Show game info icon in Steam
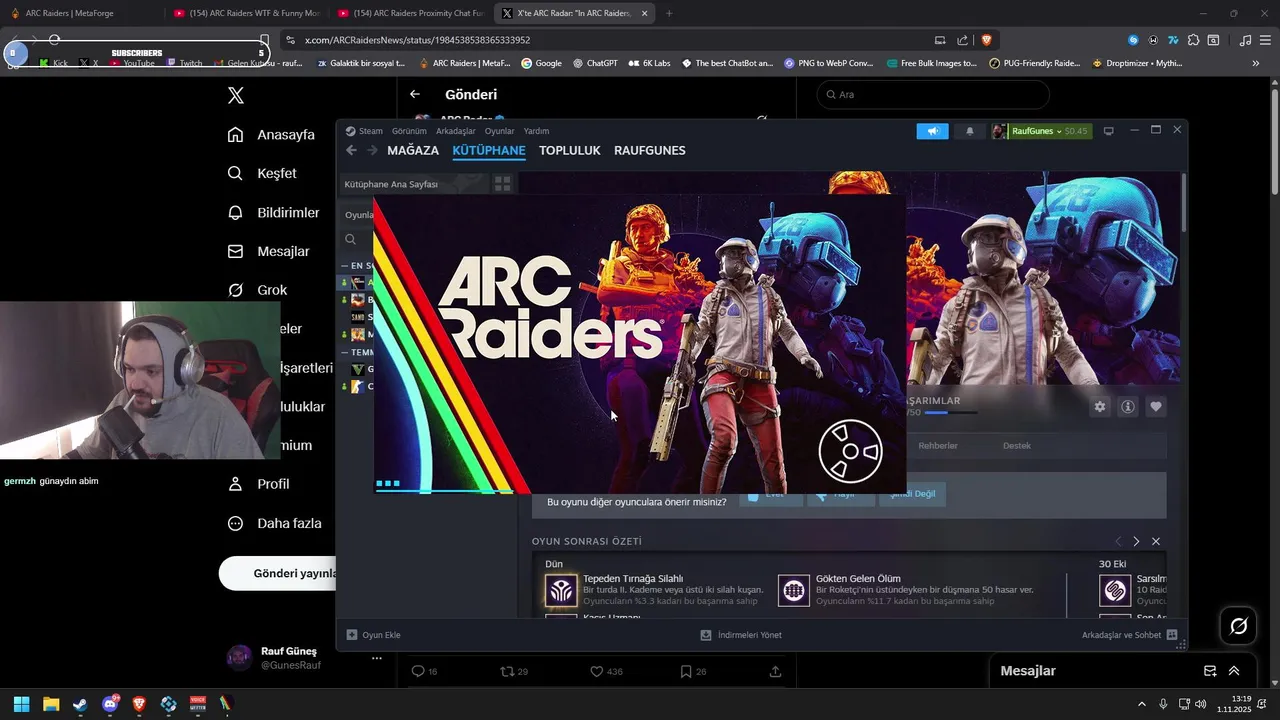 click(1128, 407)
